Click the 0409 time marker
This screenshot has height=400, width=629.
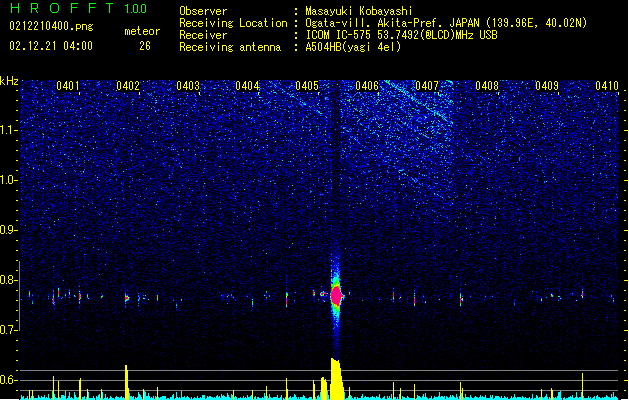coord(547,86)
